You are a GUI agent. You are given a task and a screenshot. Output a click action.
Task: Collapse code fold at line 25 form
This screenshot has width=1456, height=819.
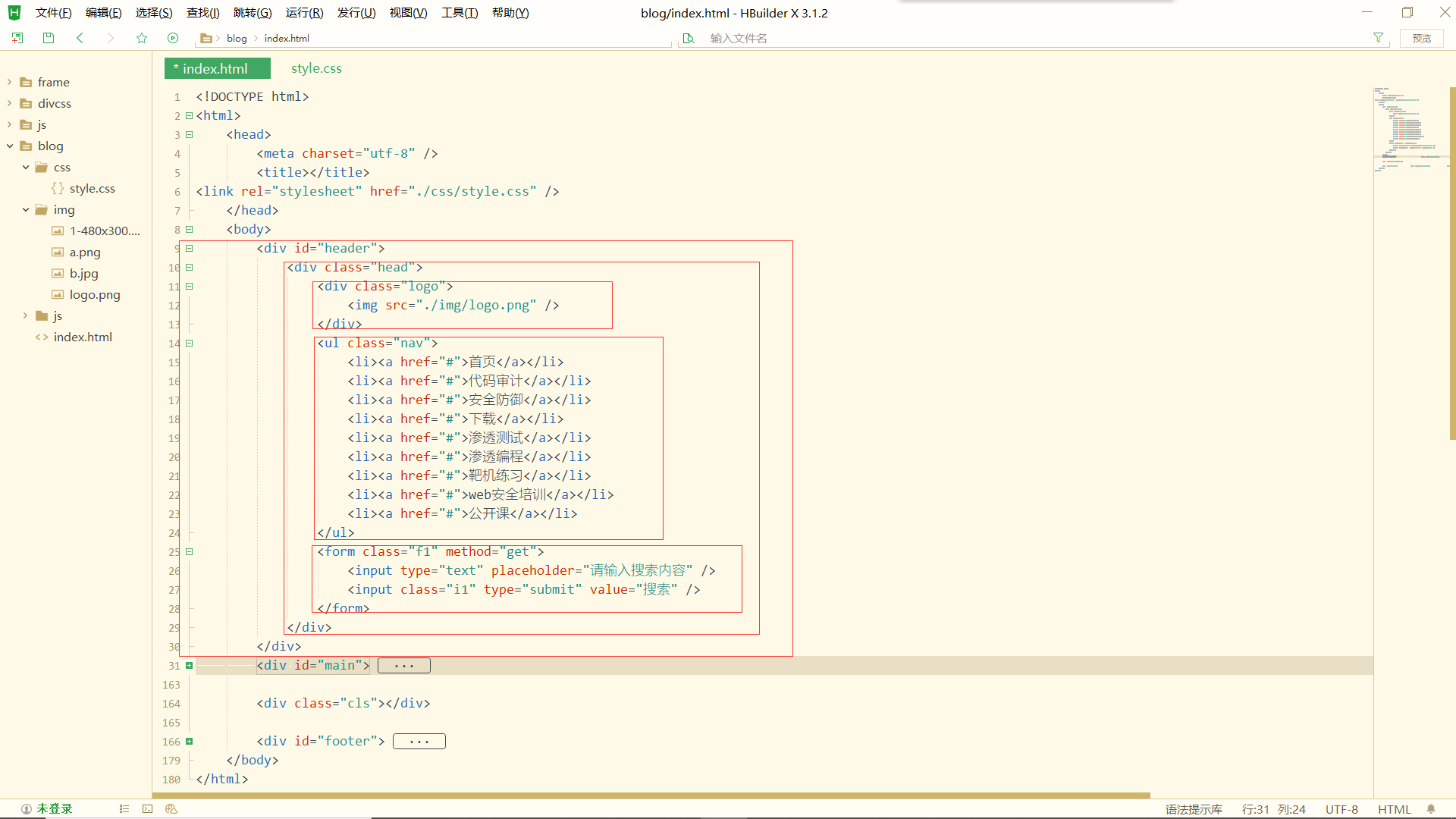tap(190, 551)
